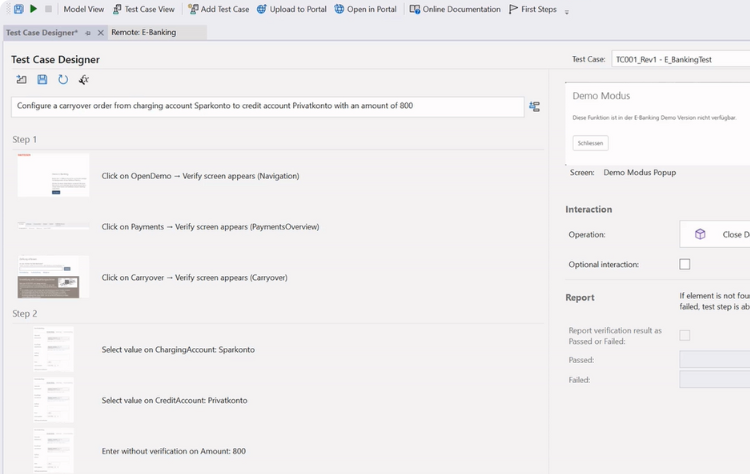Click the green Run play icon

(33, 9)
